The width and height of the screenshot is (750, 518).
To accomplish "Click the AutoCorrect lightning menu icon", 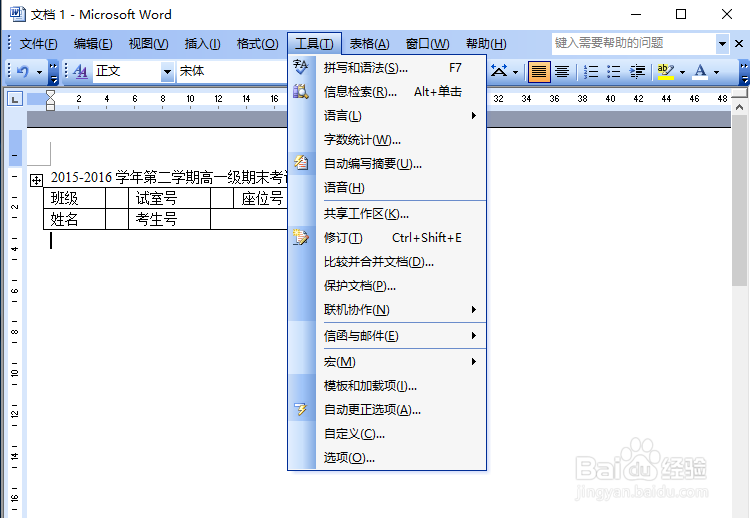I will [x=301, y=409].
